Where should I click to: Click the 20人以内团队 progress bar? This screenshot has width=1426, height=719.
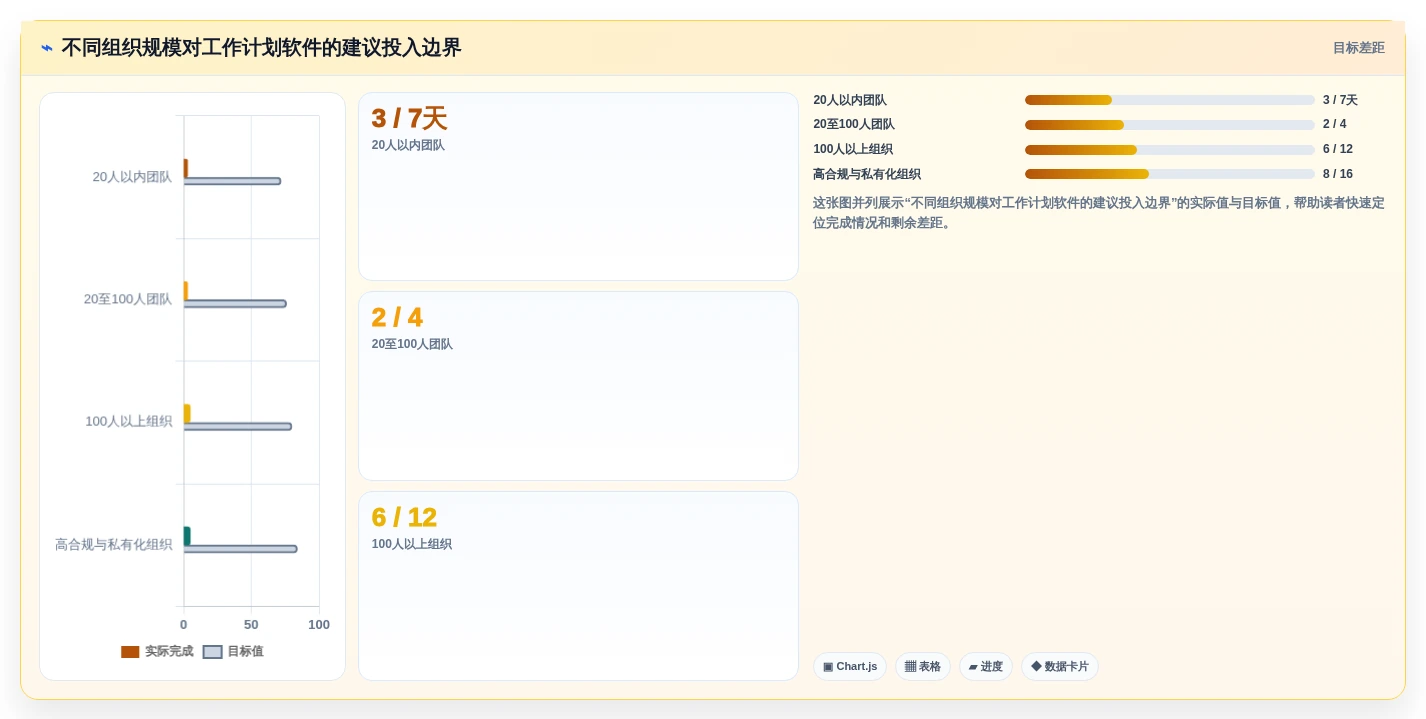[x=1169, y=100]
